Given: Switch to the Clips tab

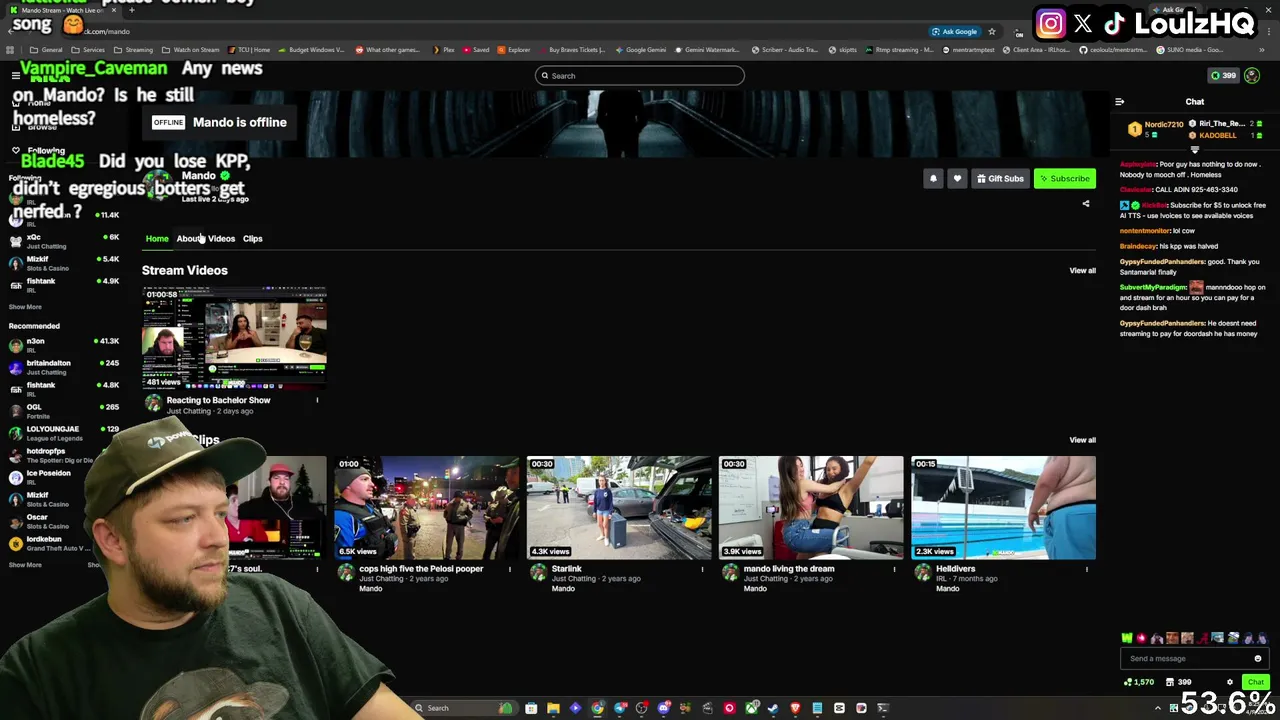Looking at the screenshot, I should [x=252, y=239].
